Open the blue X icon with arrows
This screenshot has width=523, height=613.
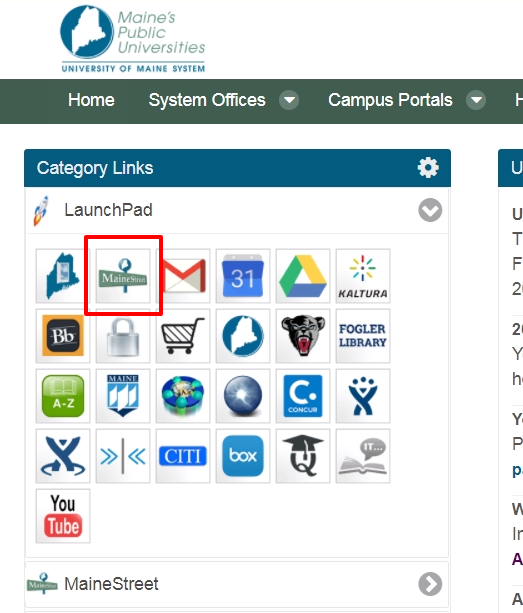pyautogui.click(x=63, y=456)
